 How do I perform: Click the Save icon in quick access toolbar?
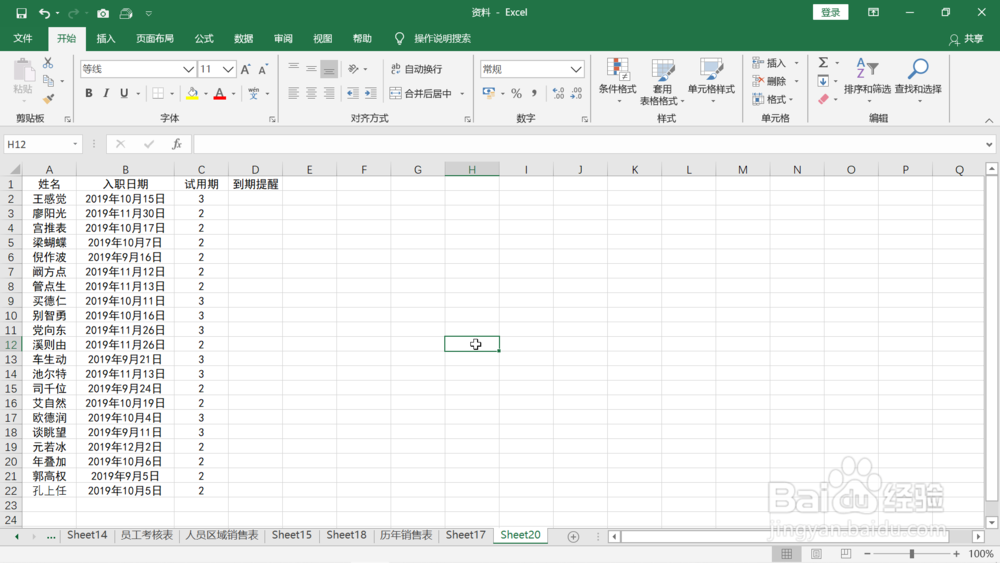[x=21, y=13]
